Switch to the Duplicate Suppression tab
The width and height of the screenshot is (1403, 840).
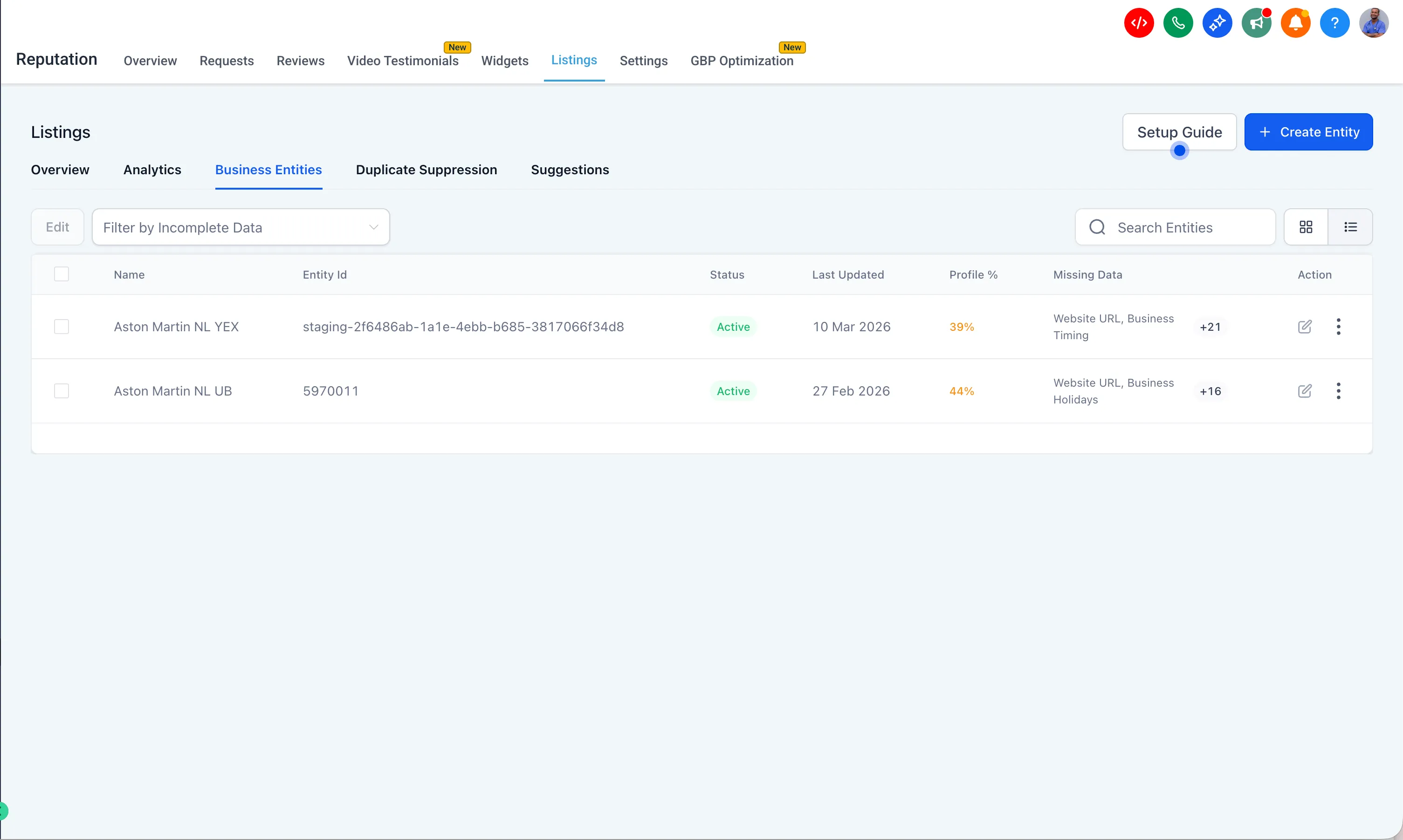click(x=426, y=170)
